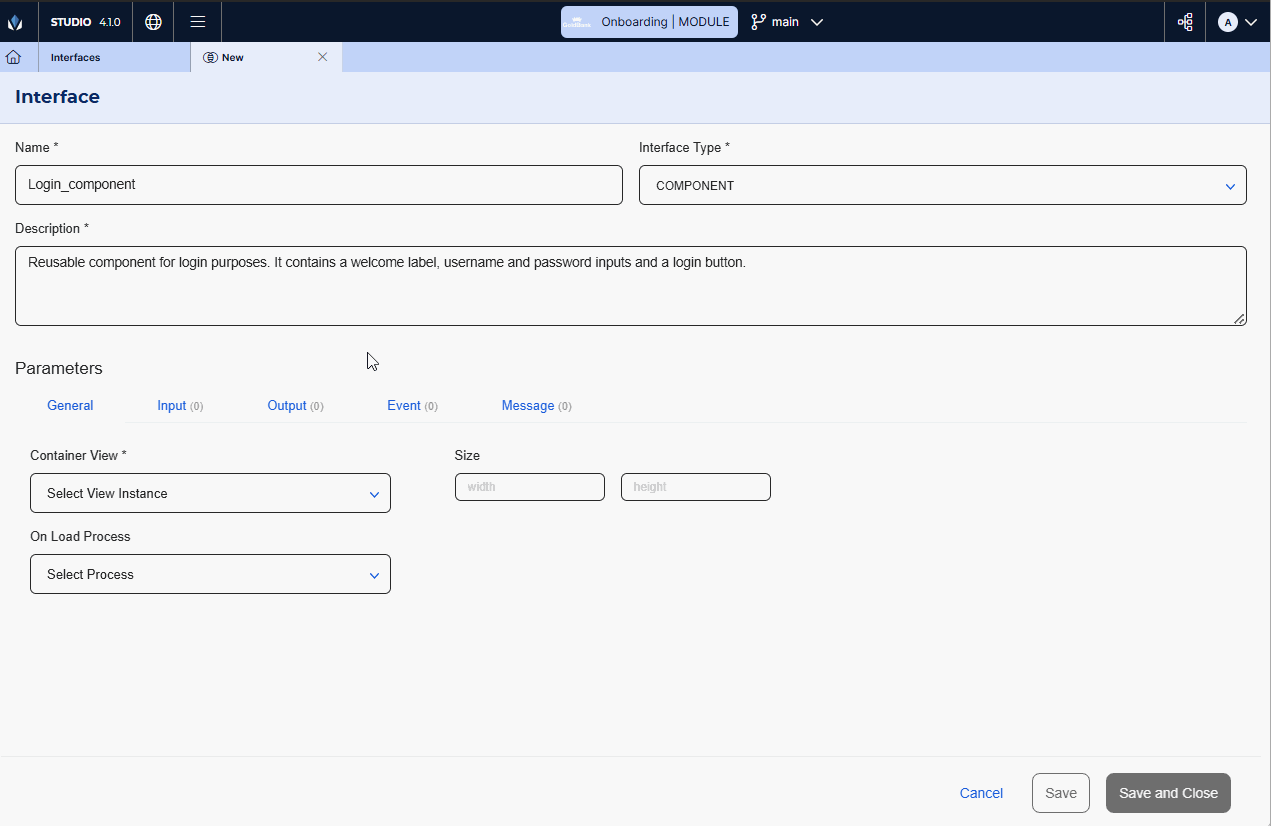The height and width of the screenshot is (826, 1271).
Task: Switch to the Output parameters tab
Action: tap(294, 406)
